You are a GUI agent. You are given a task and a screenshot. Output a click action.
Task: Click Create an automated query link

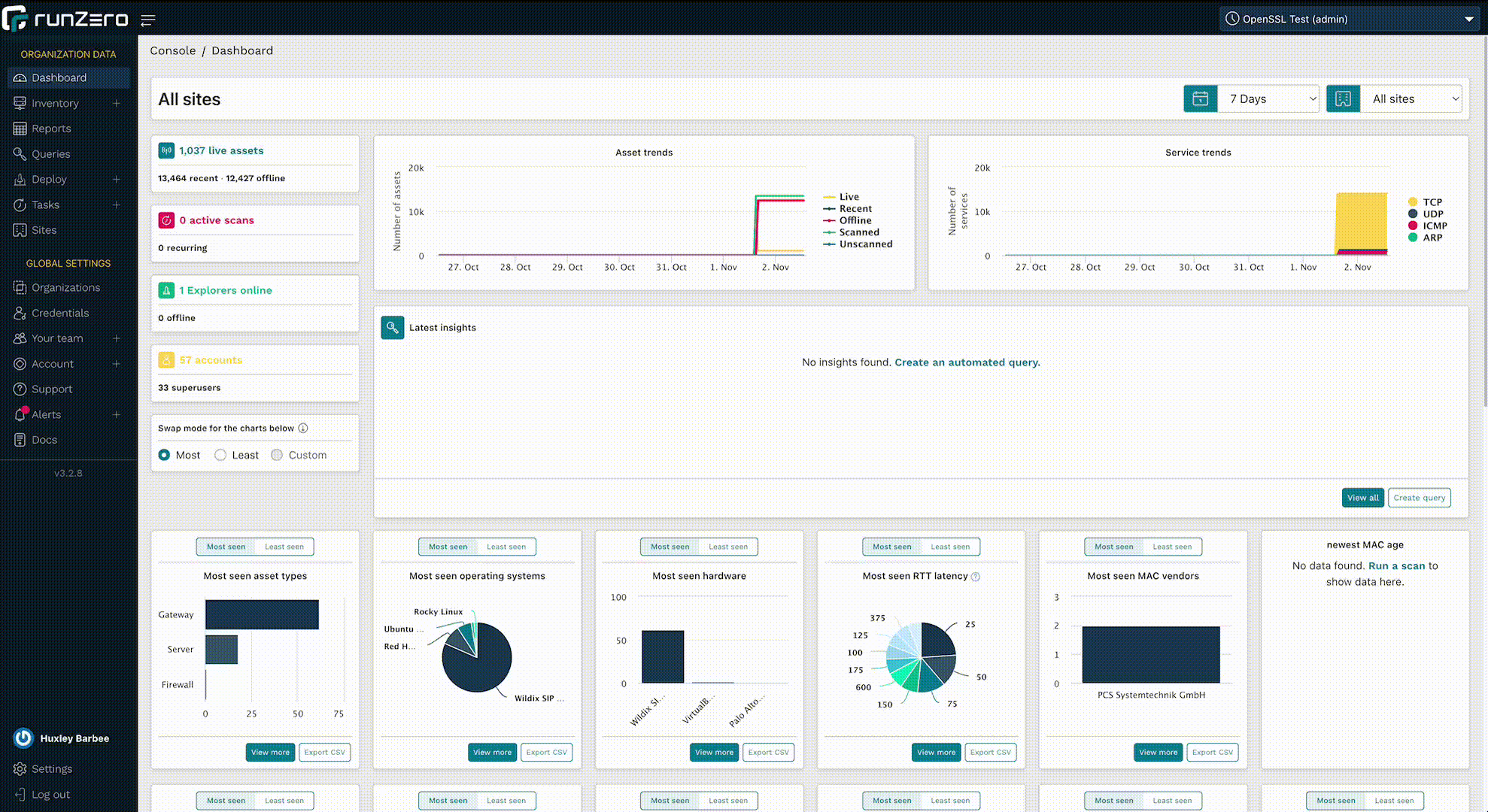967,362
